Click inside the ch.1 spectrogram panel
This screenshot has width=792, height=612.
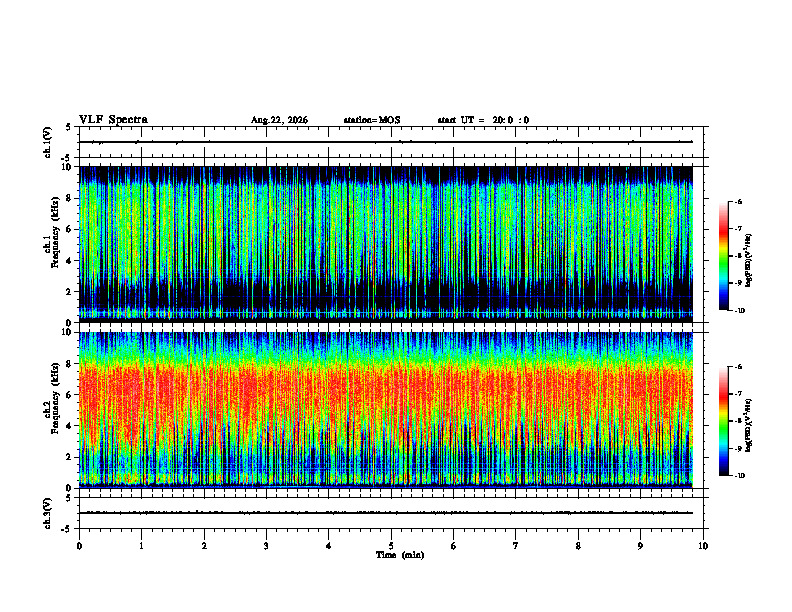pos(386,244)
